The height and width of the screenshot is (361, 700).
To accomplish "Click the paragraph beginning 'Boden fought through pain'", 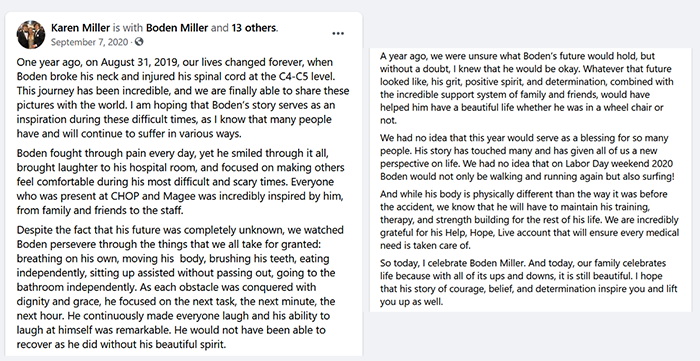I will pyautogui.click(x=181, y=182).
